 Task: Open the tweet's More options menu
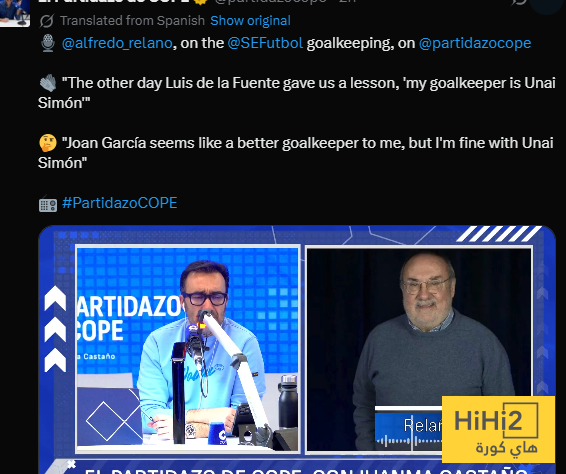click(547, 4)
